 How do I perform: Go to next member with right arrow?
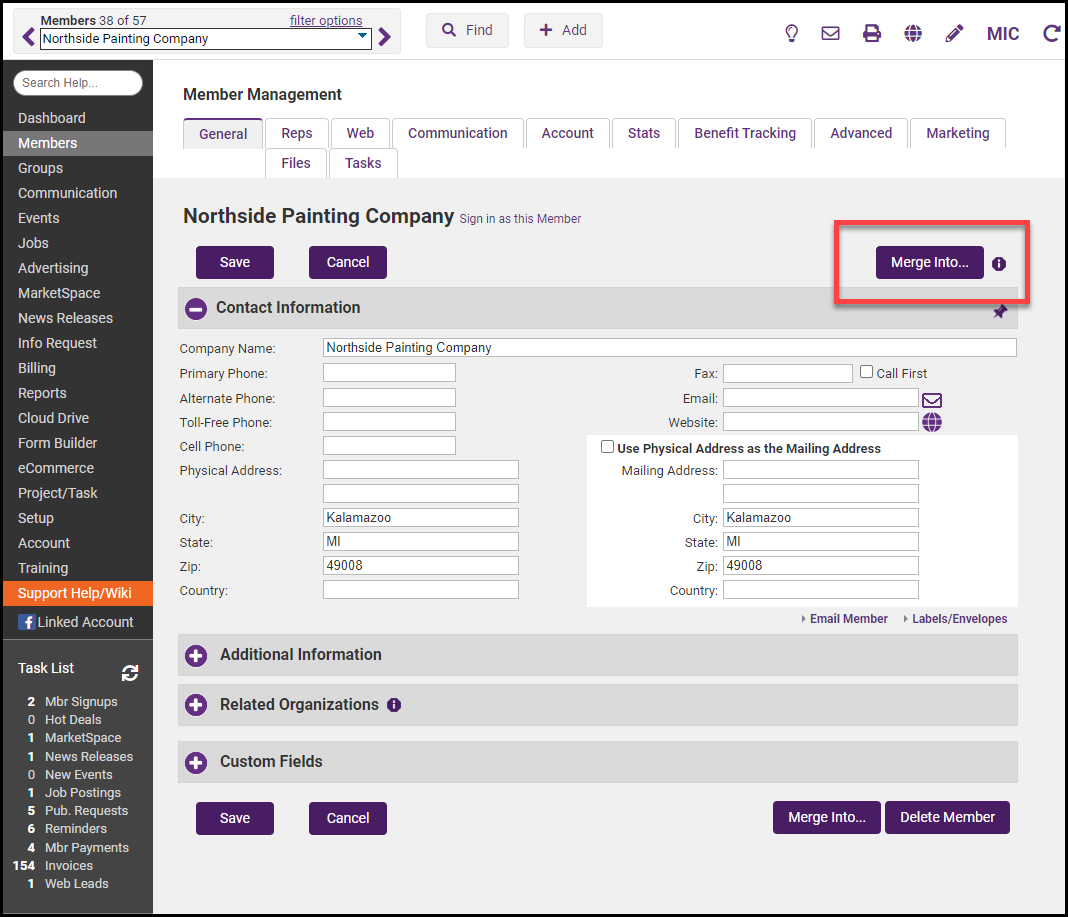coord(385,38)
